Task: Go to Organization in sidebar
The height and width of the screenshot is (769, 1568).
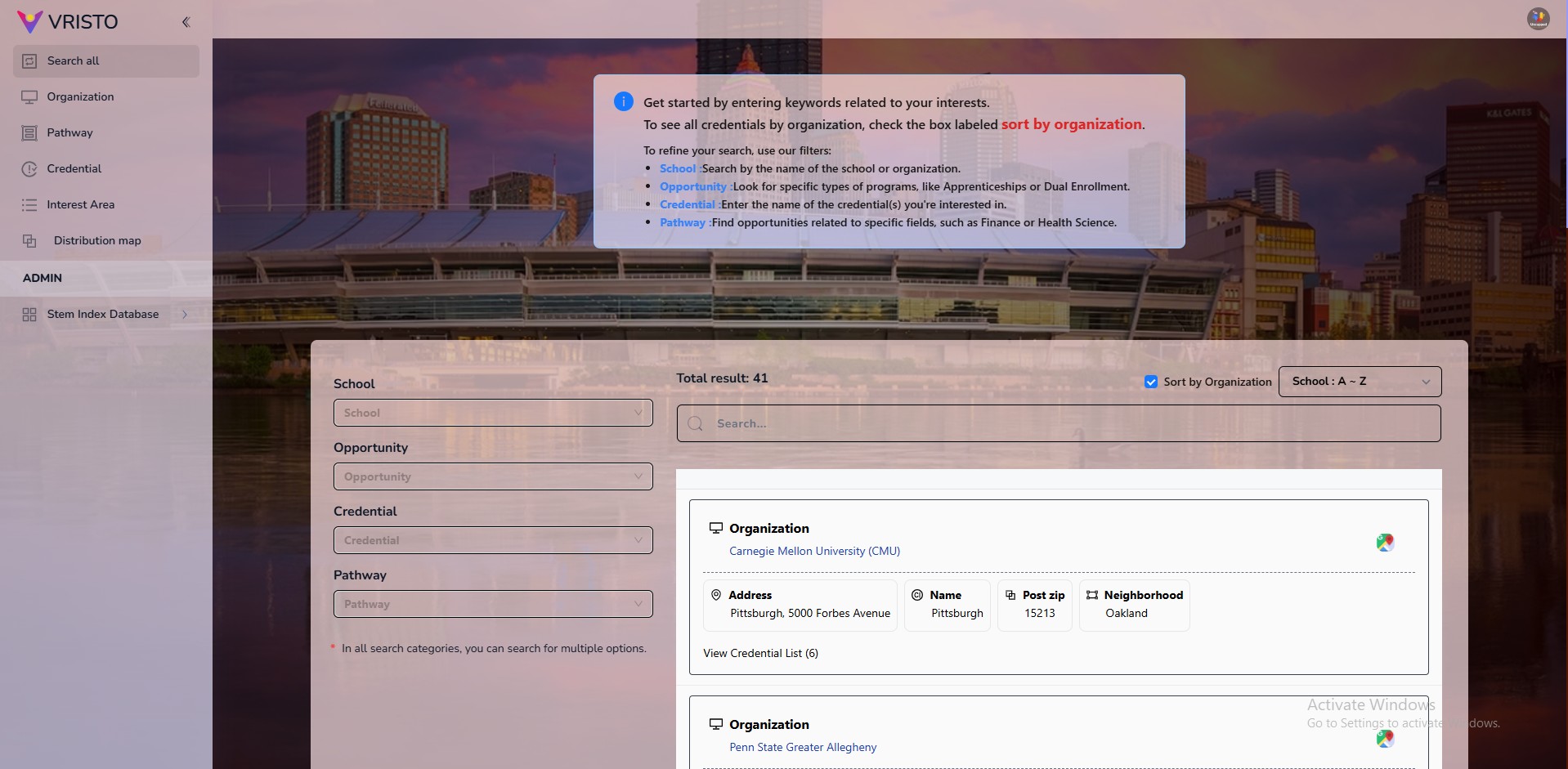Action: [x=106, y=97]
